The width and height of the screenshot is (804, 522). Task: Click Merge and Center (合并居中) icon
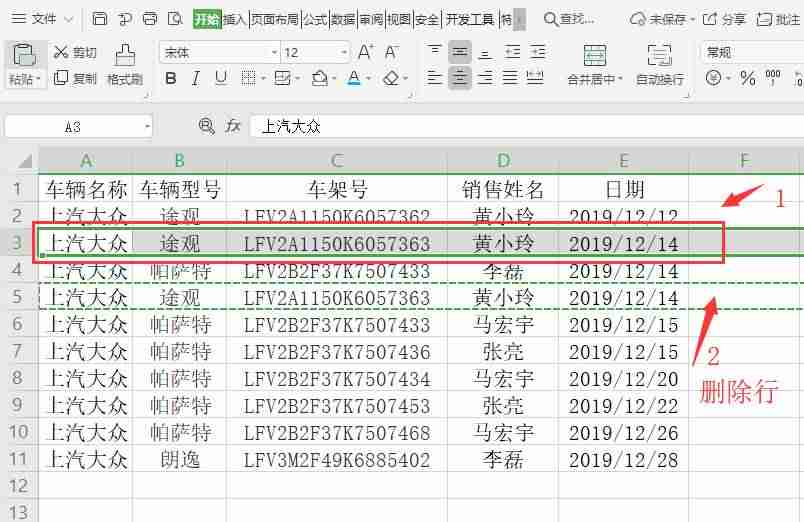[x=595, y=55]
